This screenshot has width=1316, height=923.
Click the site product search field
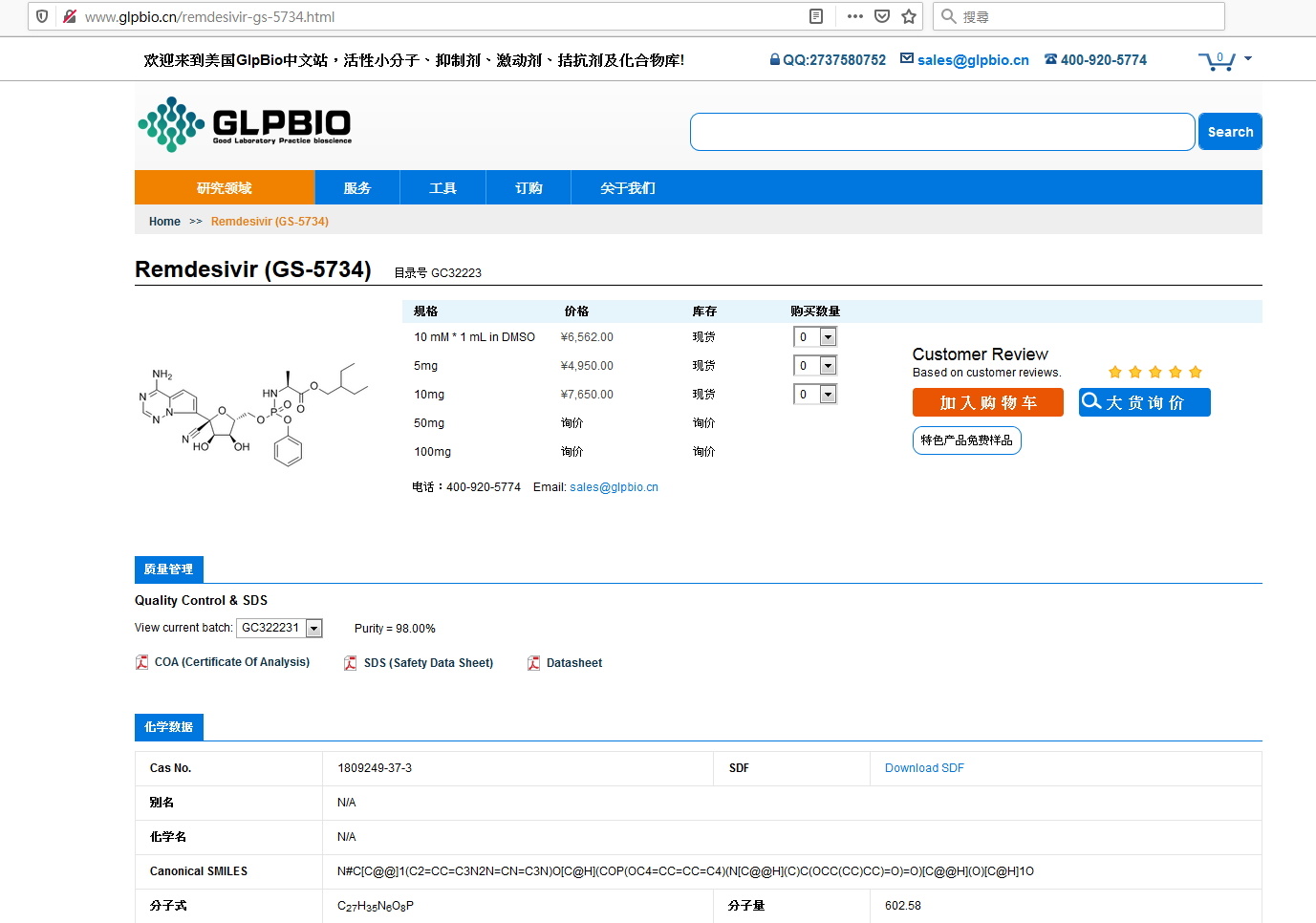[x=942, y=132]
